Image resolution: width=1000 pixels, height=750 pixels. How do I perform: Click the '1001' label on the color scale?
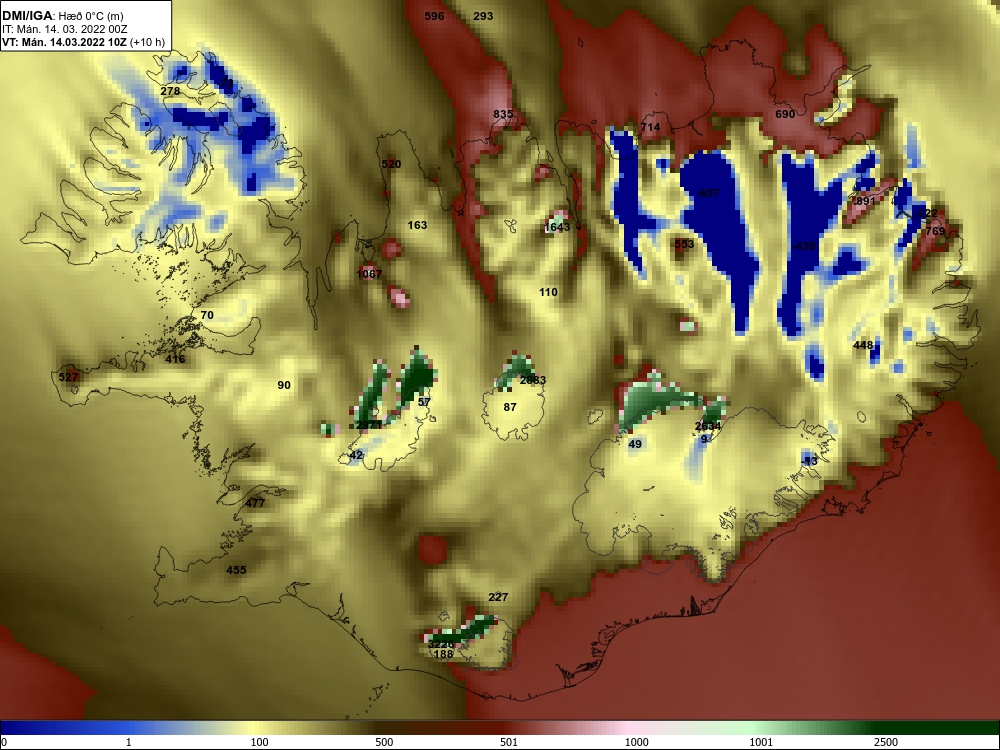click(x=761, y=742)
